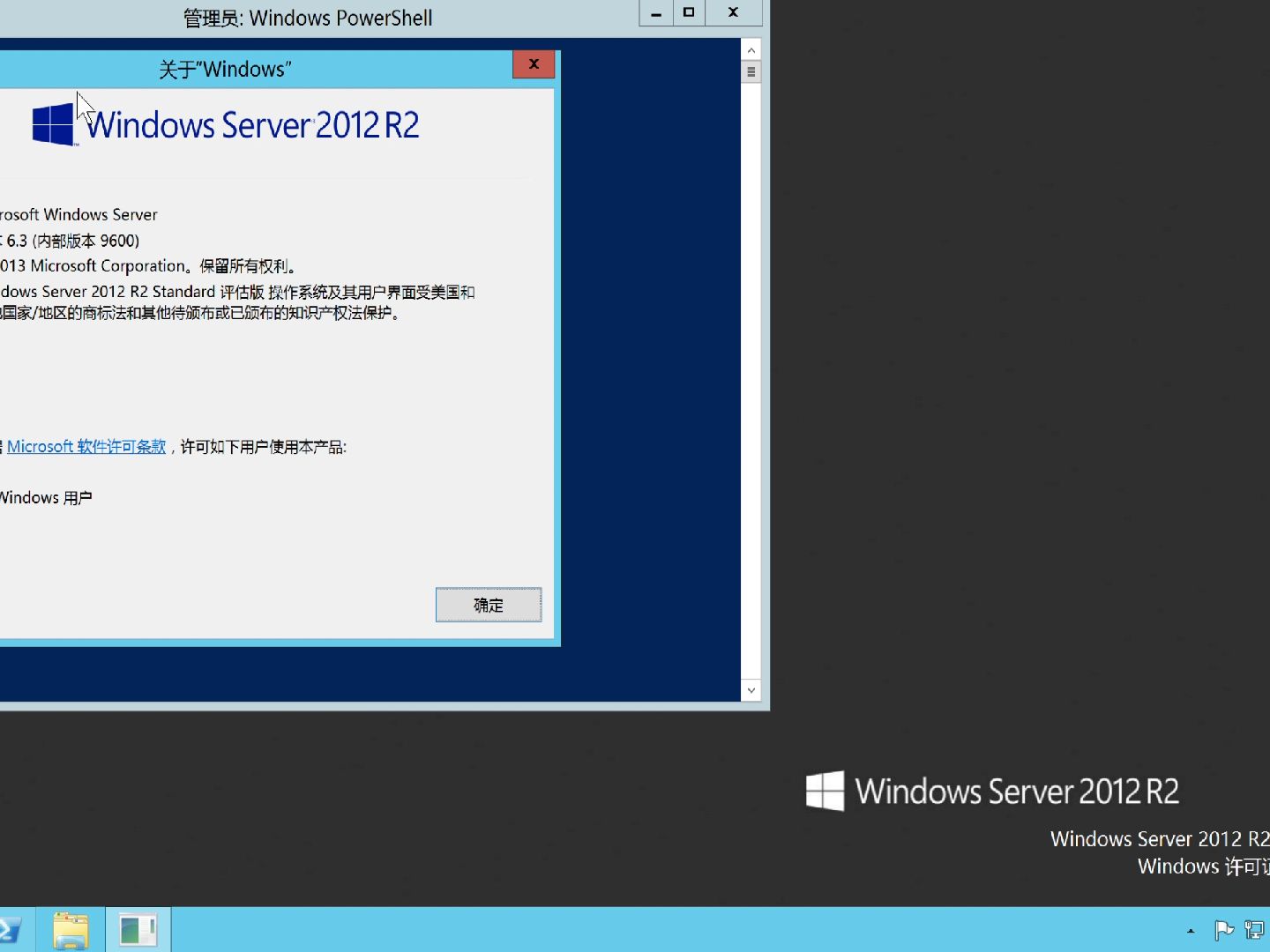1270x952 pixels.
Task: Show hidden icons in system tray
Action: click(1191, 930)
